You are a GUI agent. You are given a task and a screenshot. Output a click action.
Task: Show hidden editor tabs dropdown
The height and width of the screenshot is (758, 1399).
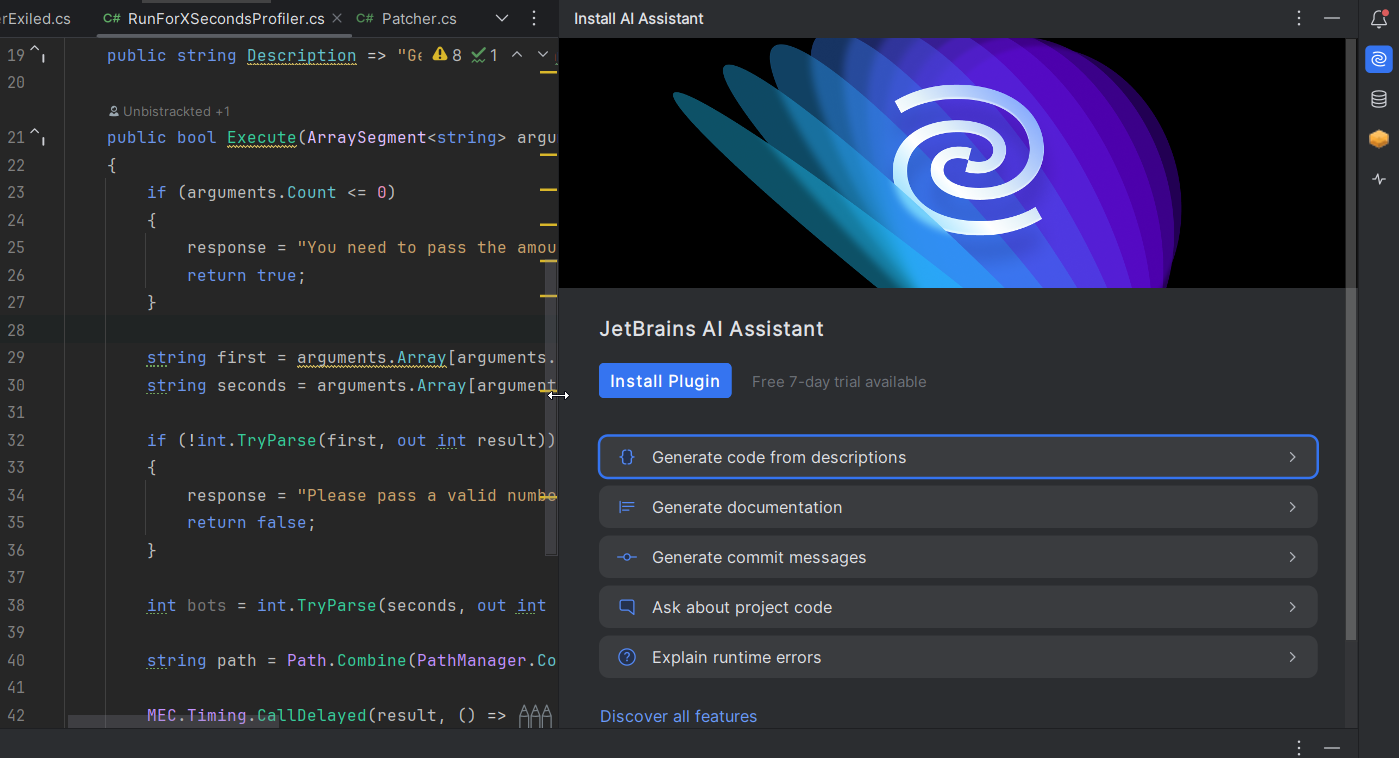point(502,18)
